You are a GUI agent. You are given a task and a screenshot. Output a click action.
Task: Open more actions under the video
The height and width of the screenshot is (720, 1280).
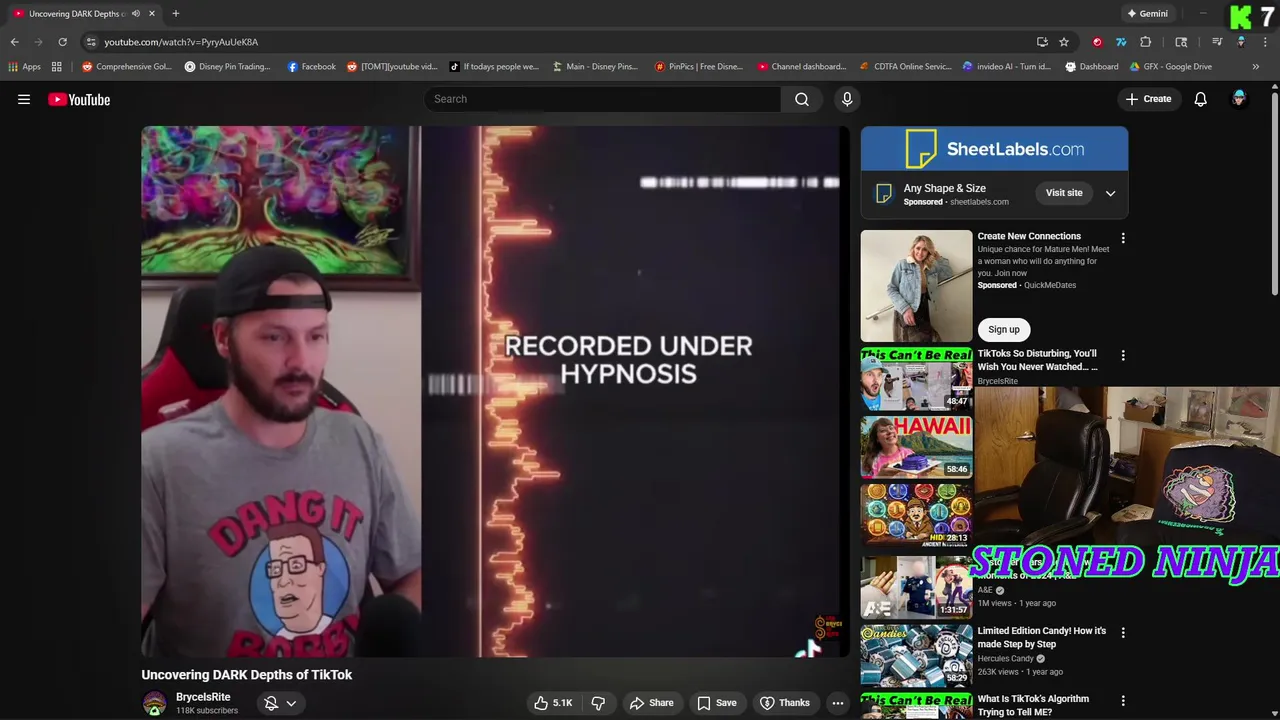pyautogui.click(x=838, y=703)
